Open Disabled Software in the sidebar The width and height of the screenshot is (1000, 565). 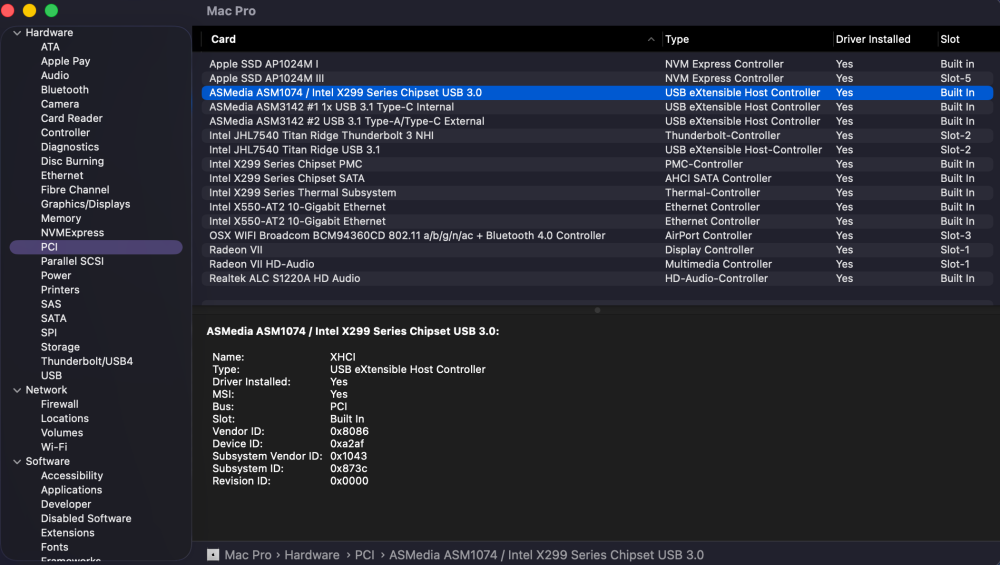(86, 518)
